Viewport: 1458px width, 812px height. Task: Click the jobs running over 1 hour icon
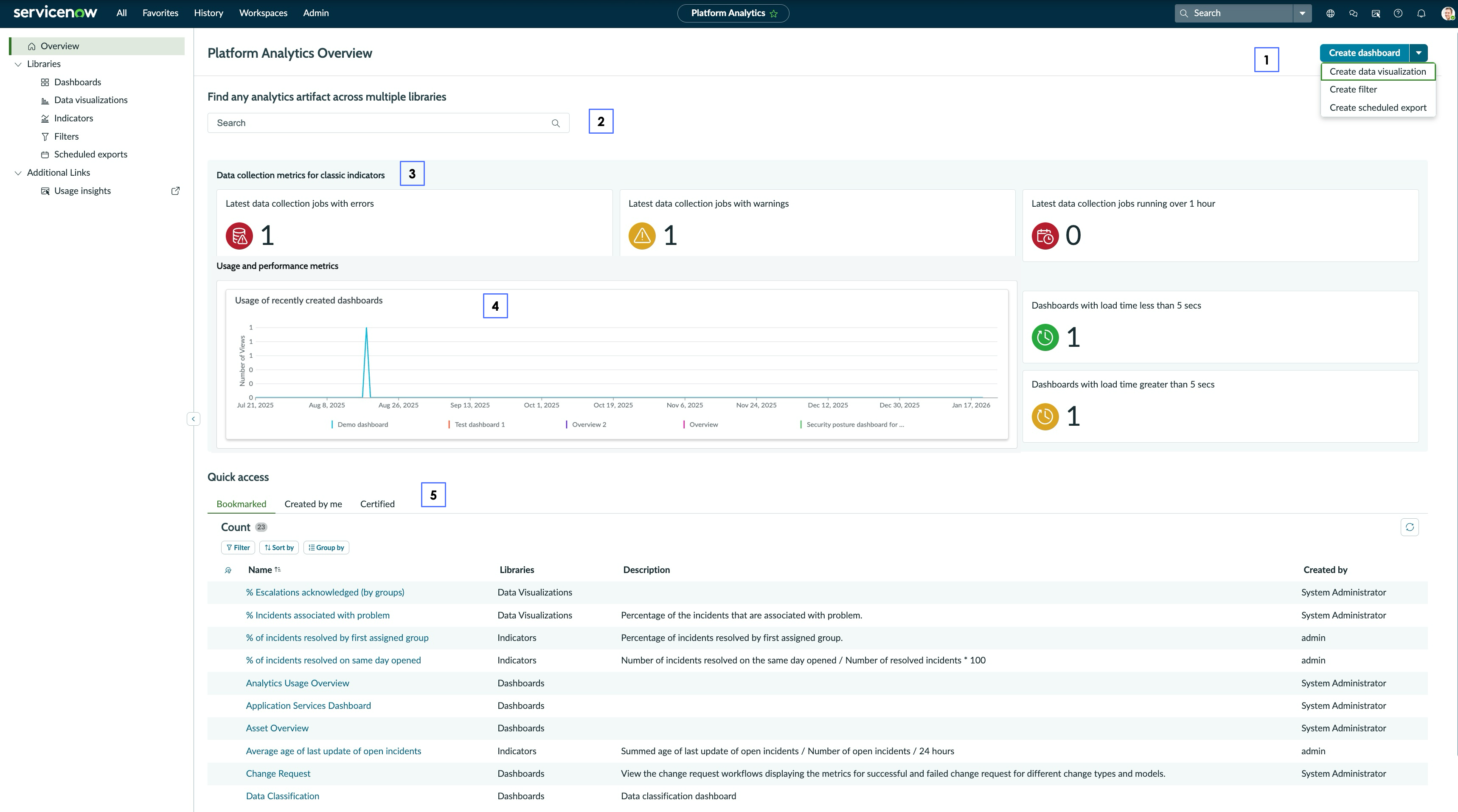click(1045, 236)
